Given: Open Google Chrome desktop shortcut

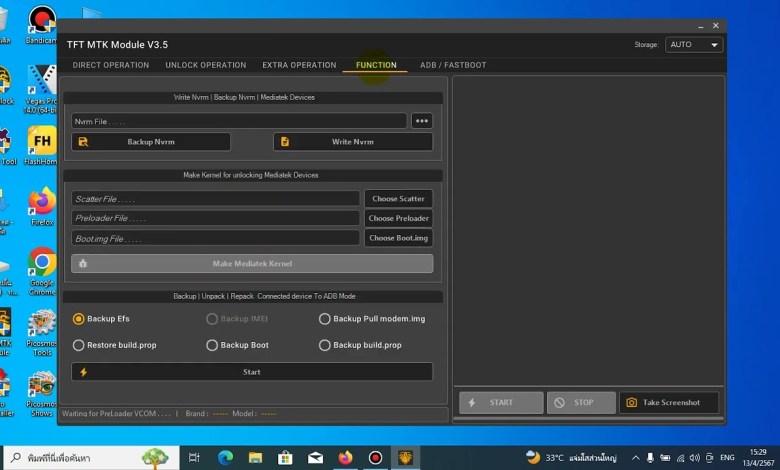Looking at the screenshot, I should (42, 263).
